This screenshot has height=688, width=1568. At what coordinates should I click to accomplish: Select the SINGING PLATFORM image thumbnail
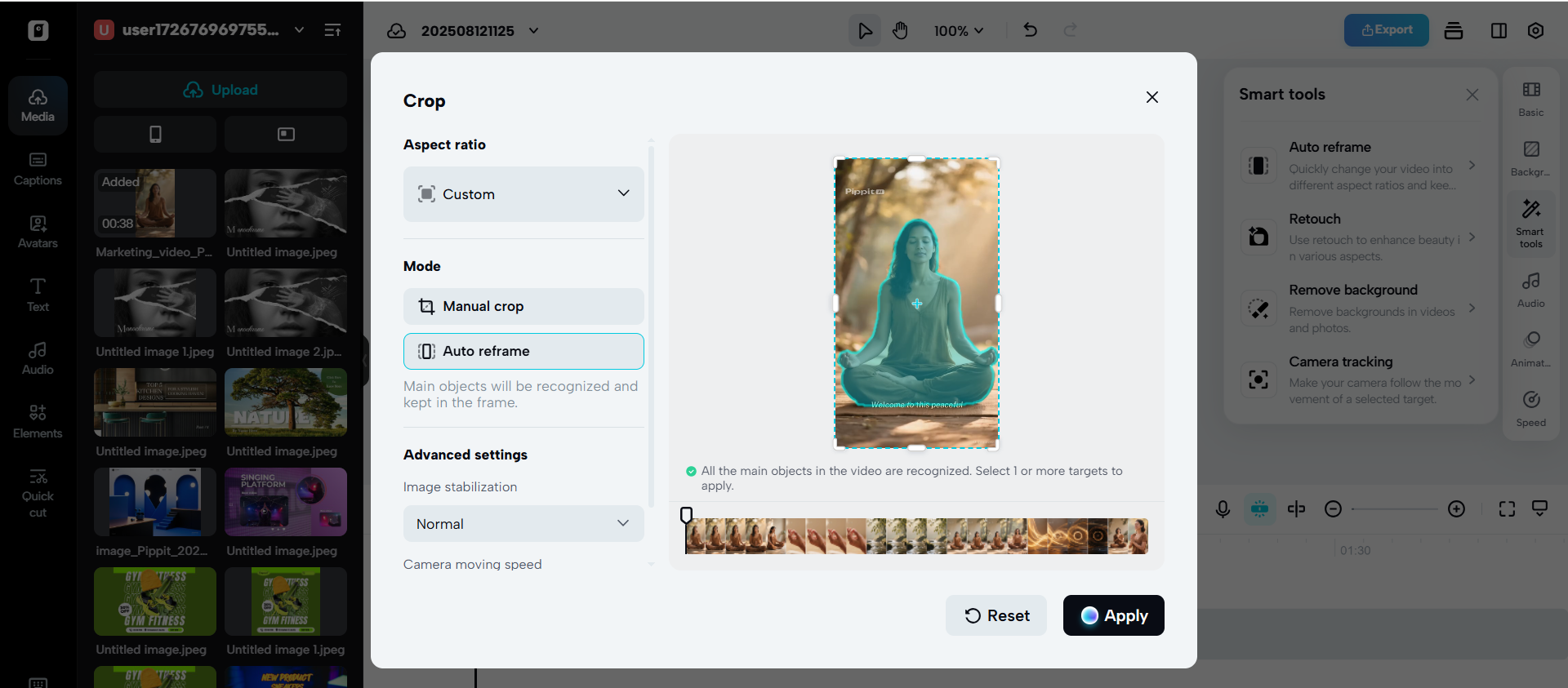point(286,502)
